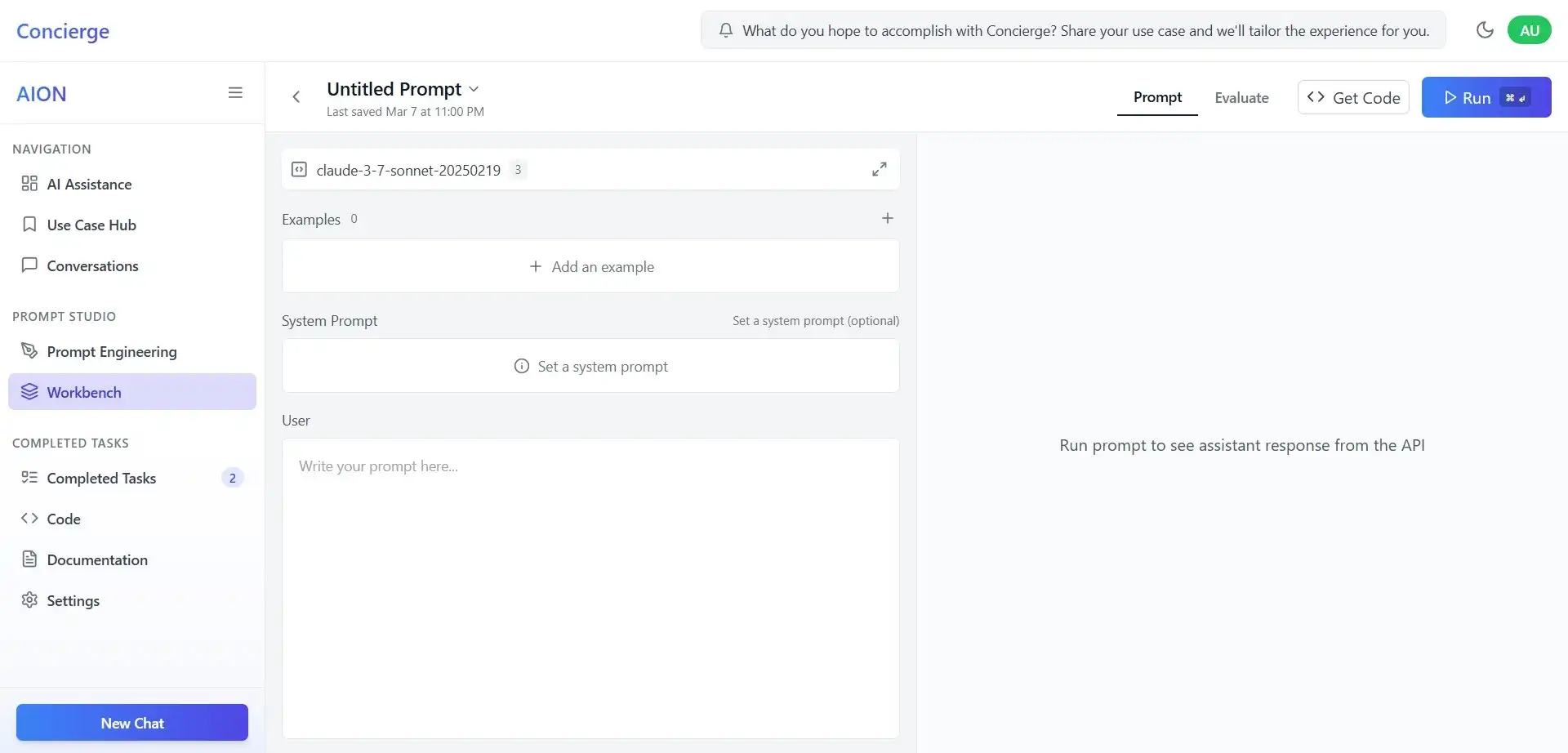
Task: Collapse the sidebar with the hamburger icon
Action: pos(236,92)
